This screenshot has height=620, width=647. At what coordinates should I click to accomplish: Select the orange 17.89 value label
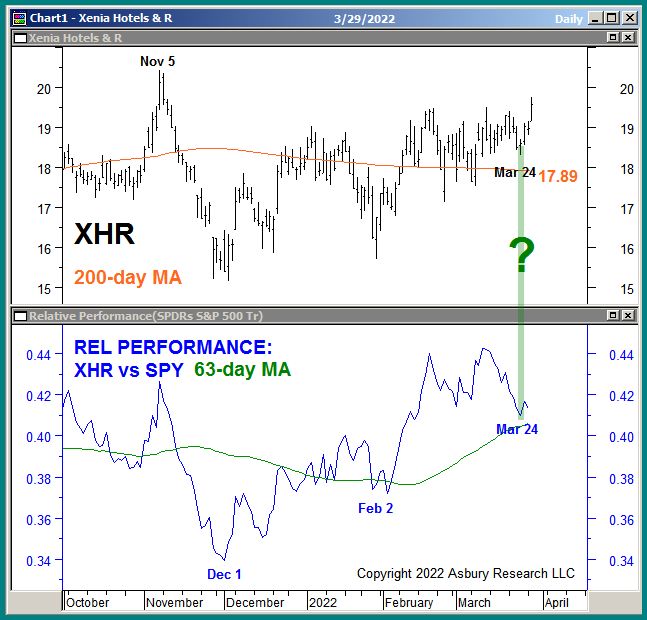point(558,176)
